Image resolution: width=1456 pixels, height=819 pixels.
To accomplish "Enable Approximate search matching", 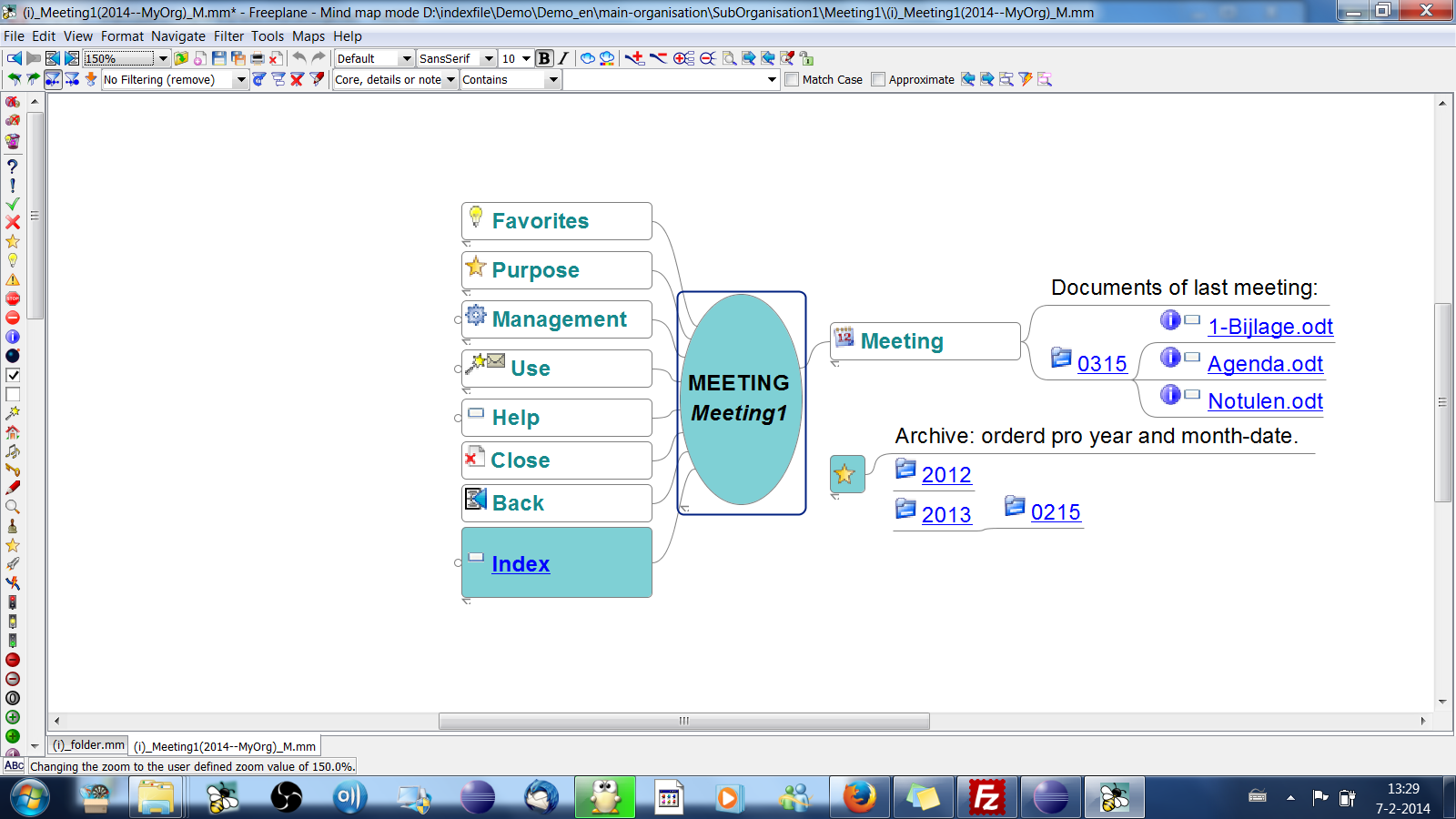I will point(876,79).
